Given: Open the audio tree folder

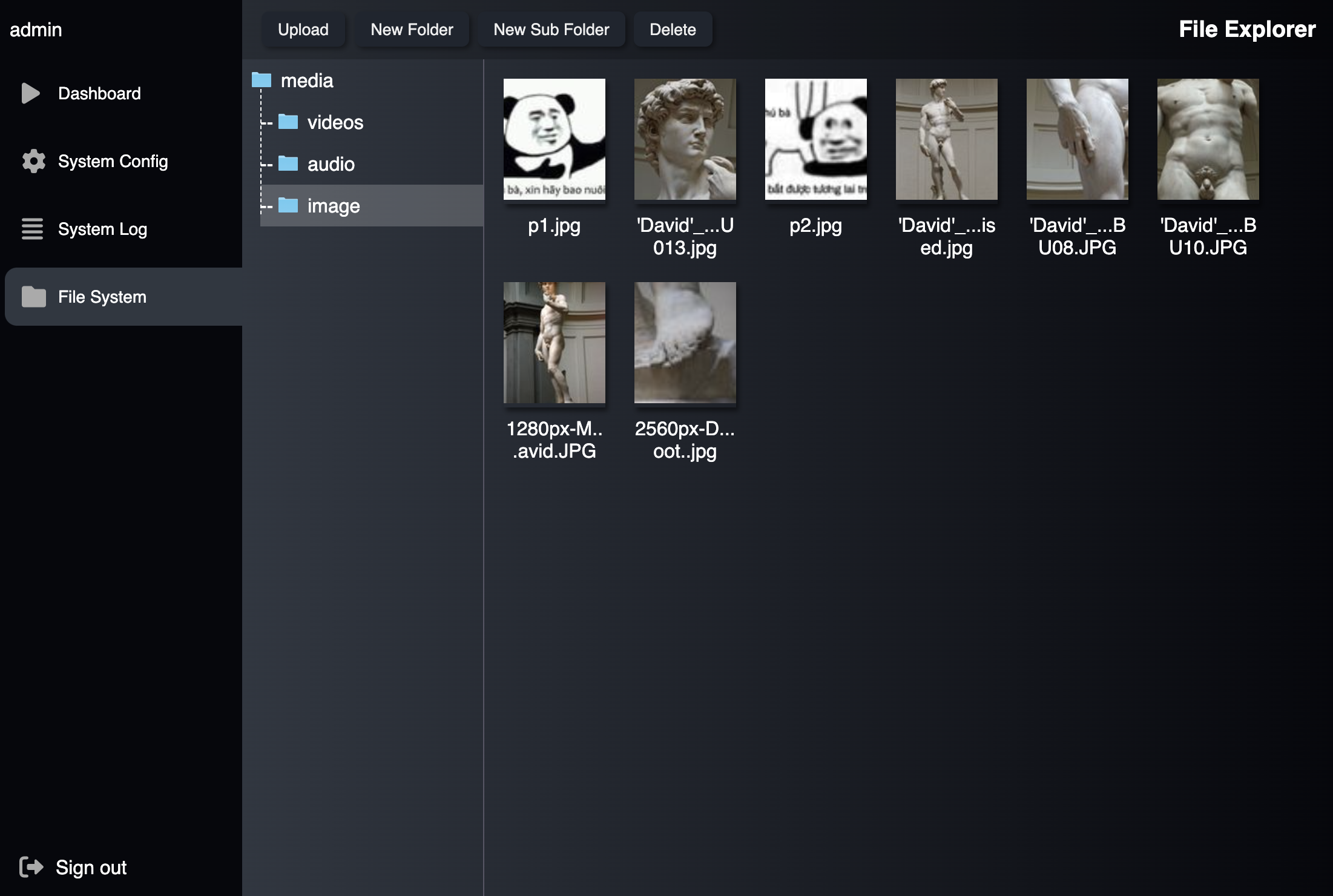Looking at the screenshot, I should click(331, 164).
